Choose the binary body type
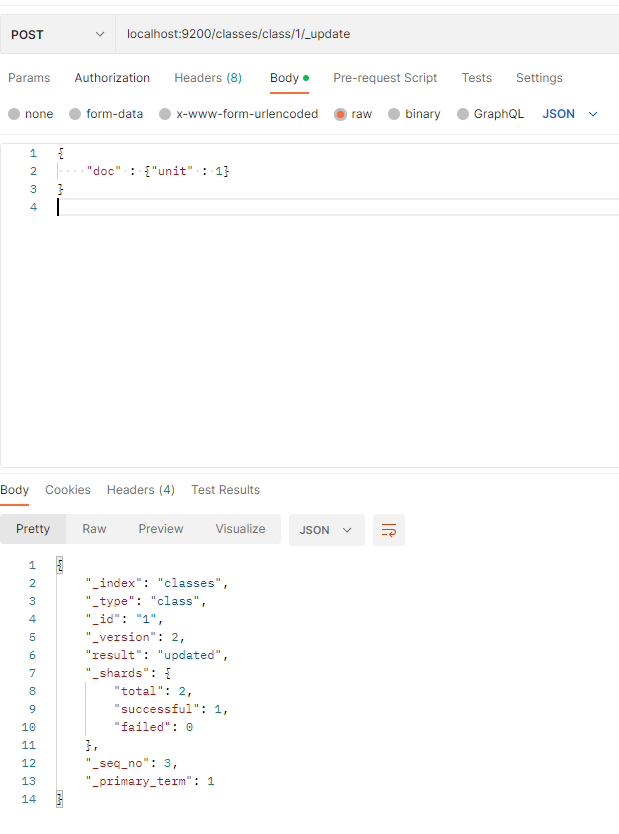The height and width of the screenshot is (834, 619). 414,114
